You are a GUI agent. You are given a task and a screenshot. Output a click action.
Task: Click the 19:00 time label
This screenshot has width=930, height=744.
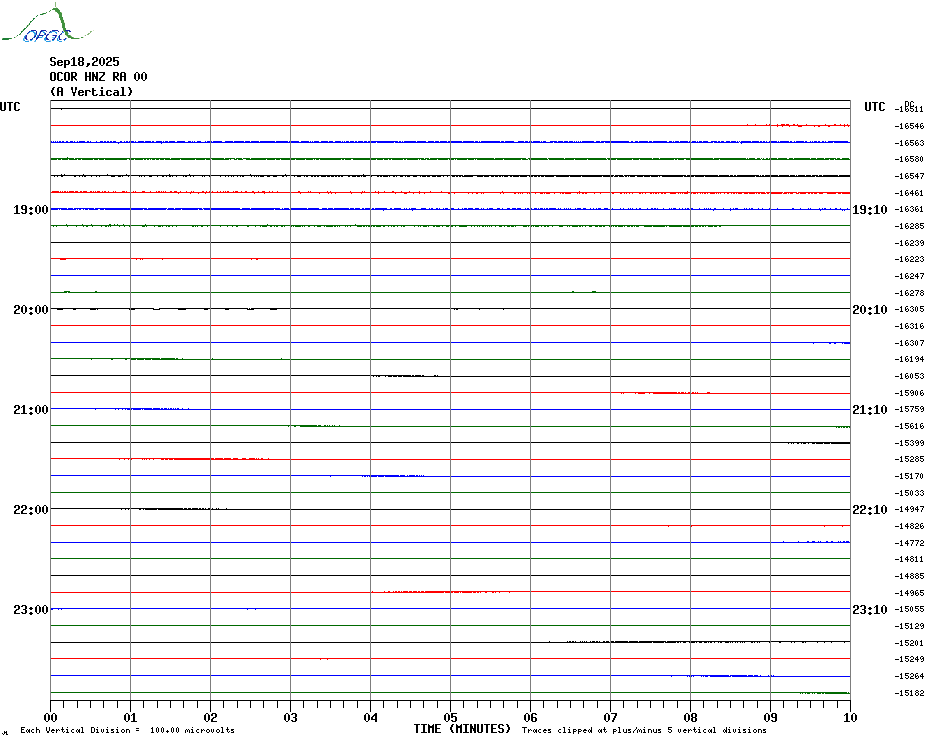point(31,209)
